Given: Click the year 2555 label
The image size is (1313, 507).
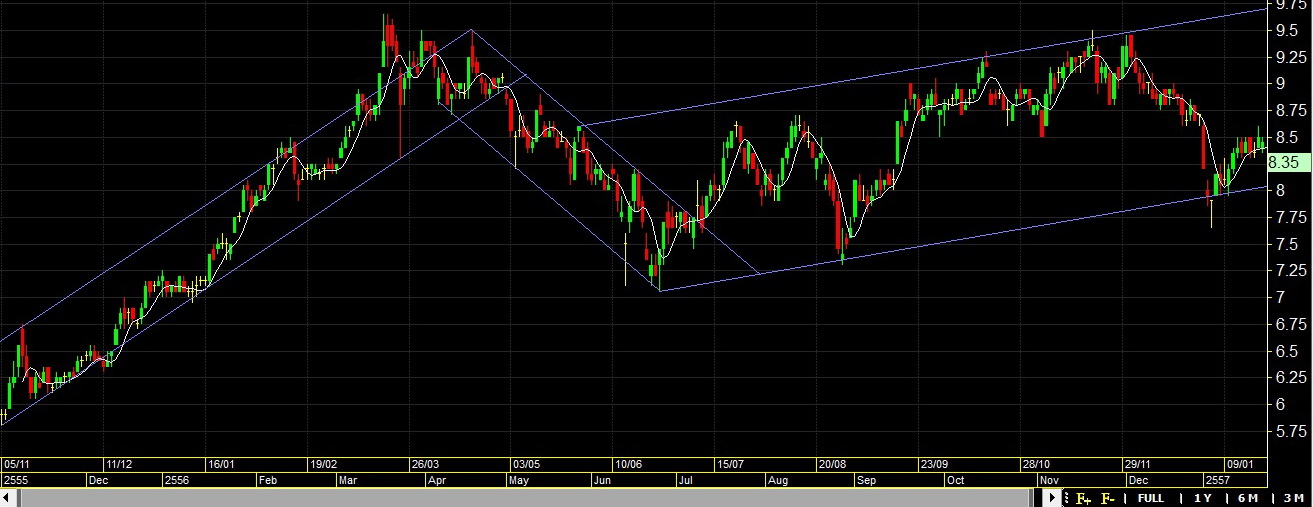Looking at the screenshot, I should 17,481.
